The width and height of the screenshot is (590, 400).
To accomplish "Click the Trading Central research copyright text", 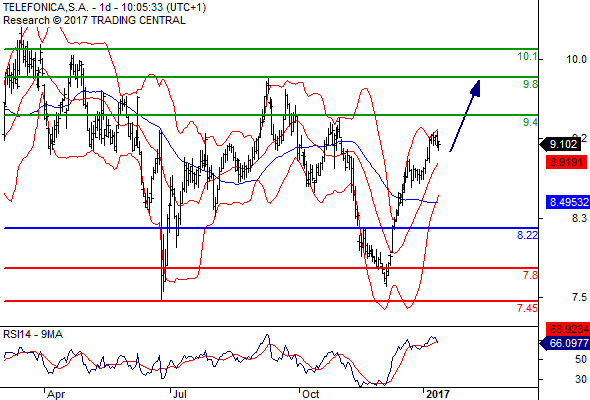I will click(x=94, y=20).
